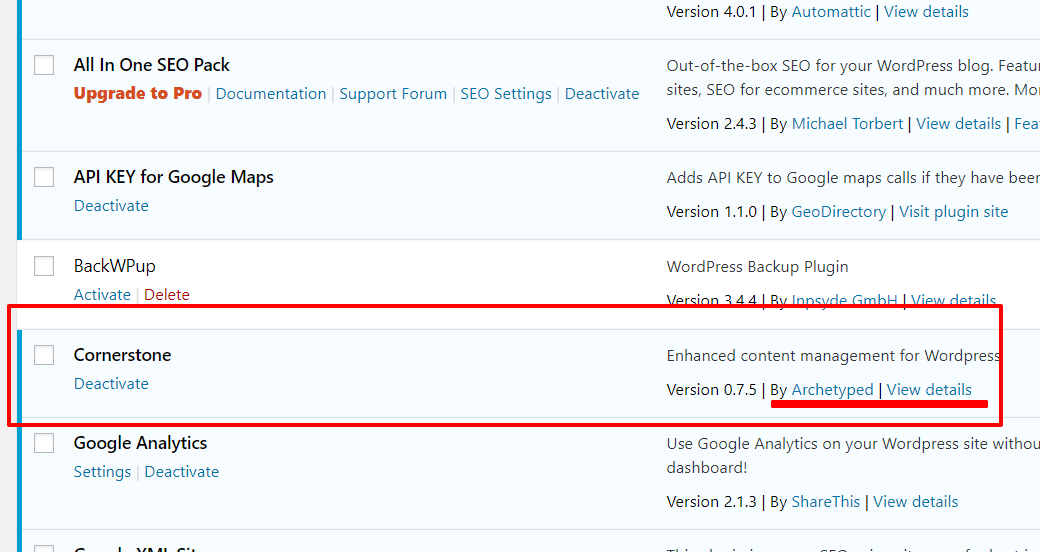
Task: Click 'Version 2.1.3' text
Action: tap(712, 502)
